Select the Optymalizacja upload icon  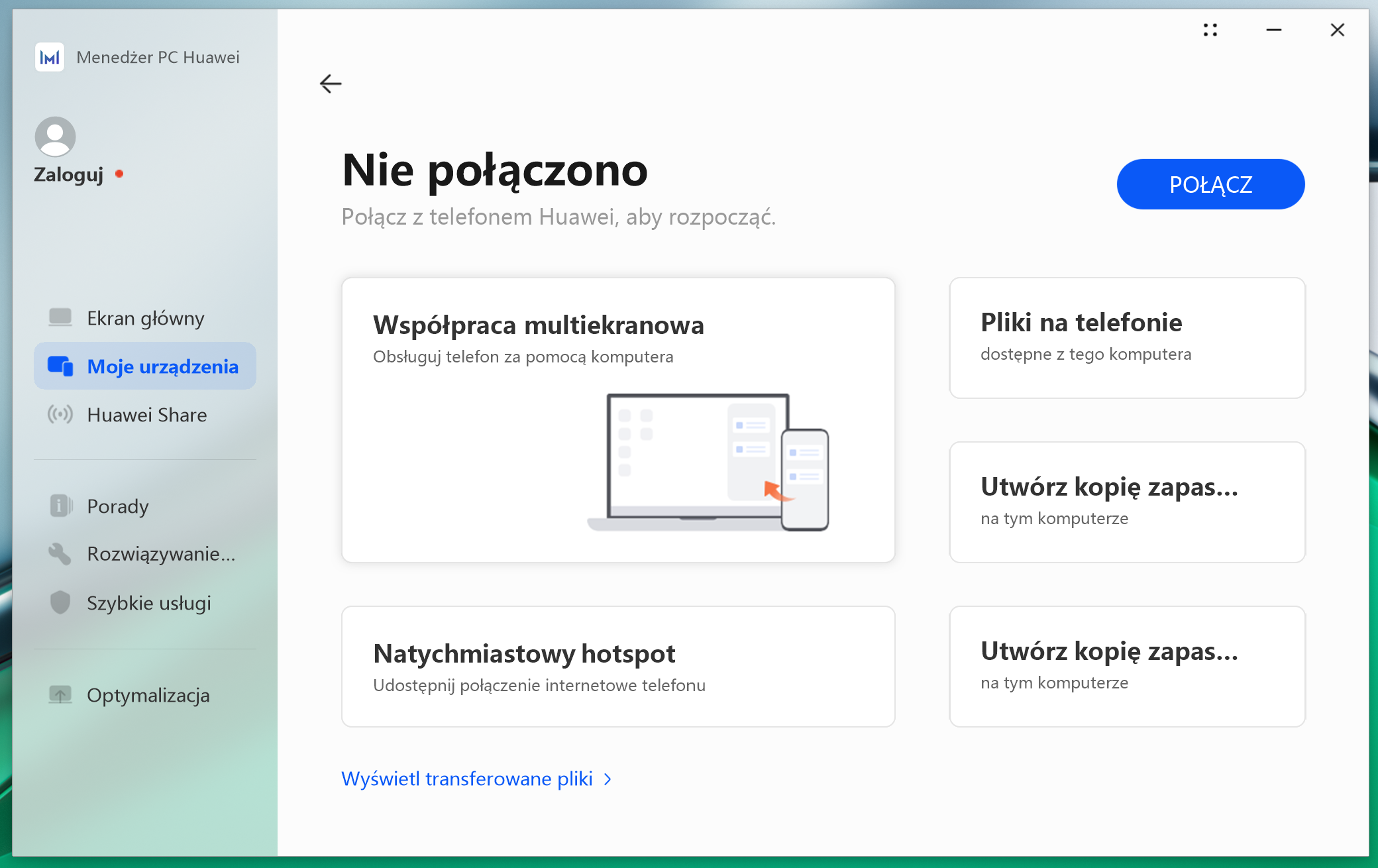pyautogui.click(x=60, y=694)
